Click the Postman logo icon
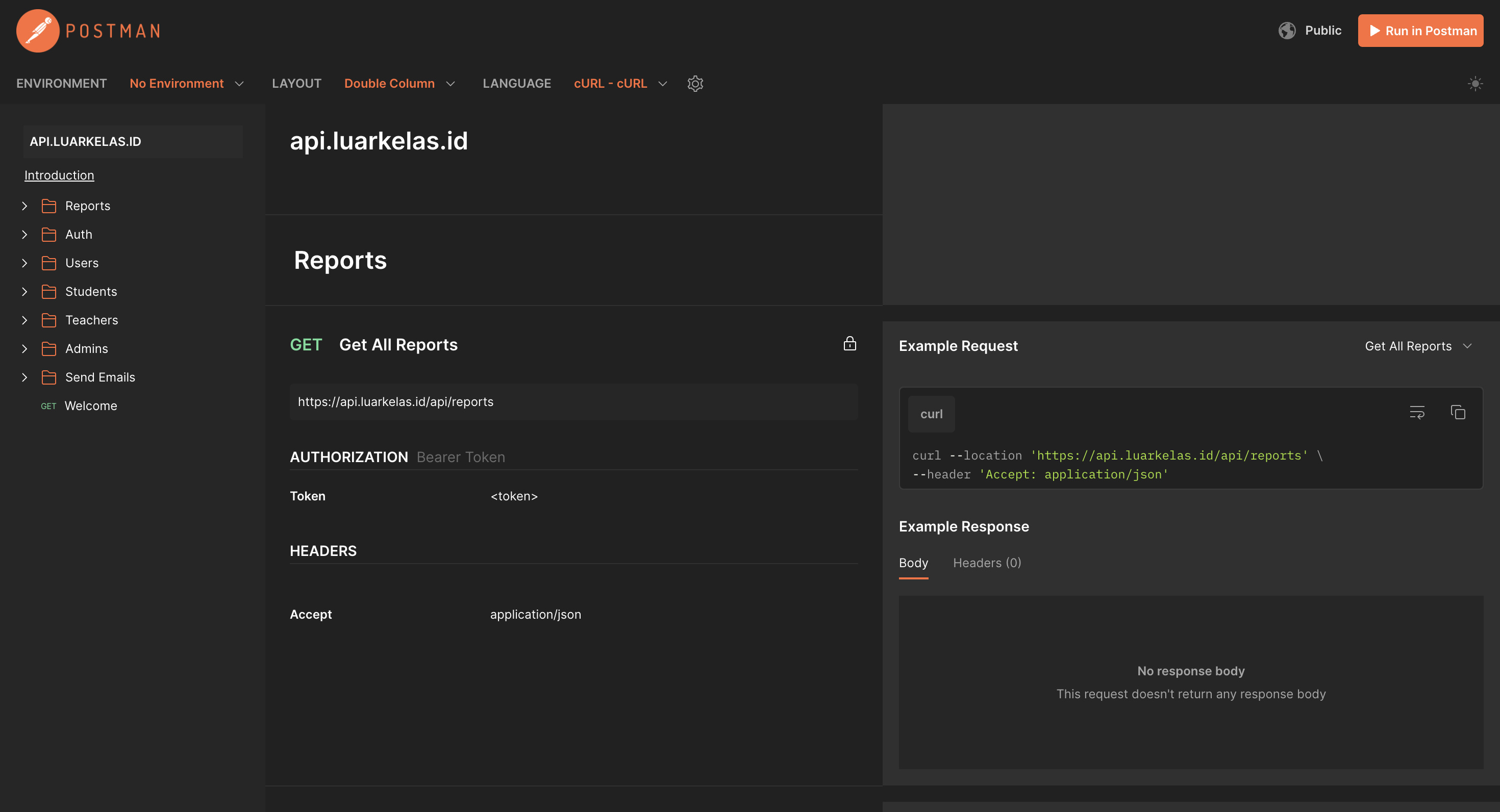Image resolution: width=1500 pixels, height=812 pixels. point(37,31)
